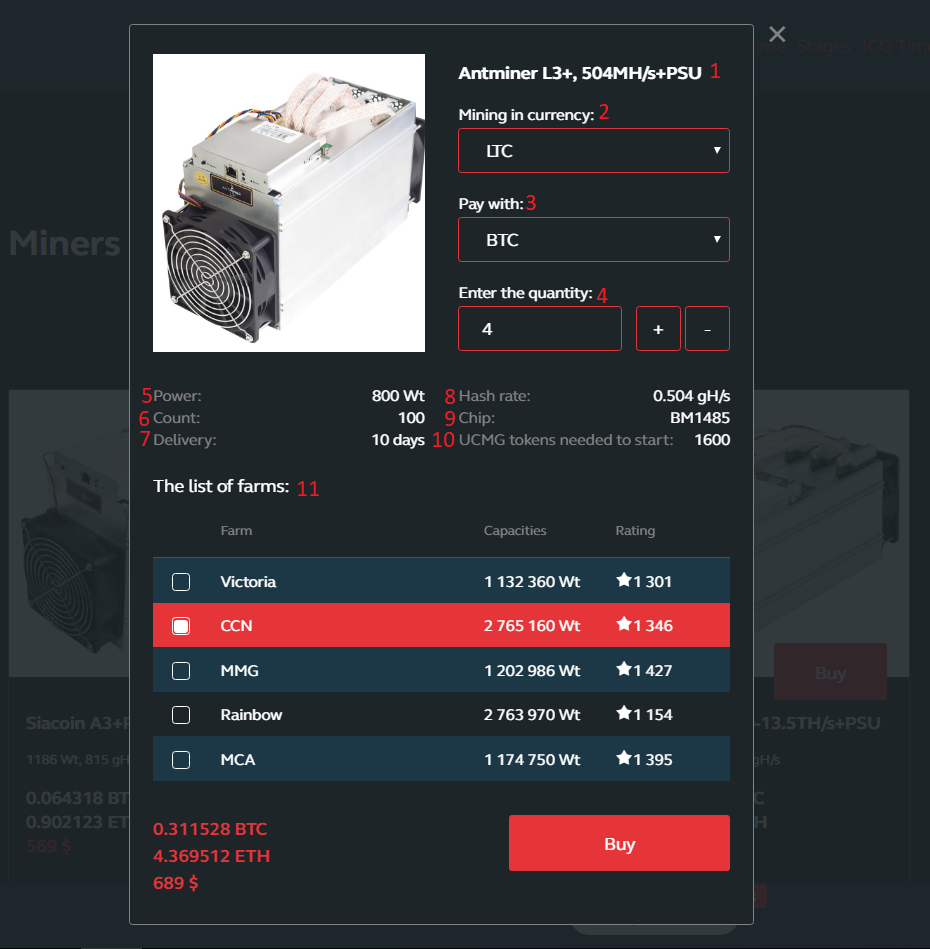Open the Pay with BTC dropdown
Screen dimensions: 930x949
594,240
